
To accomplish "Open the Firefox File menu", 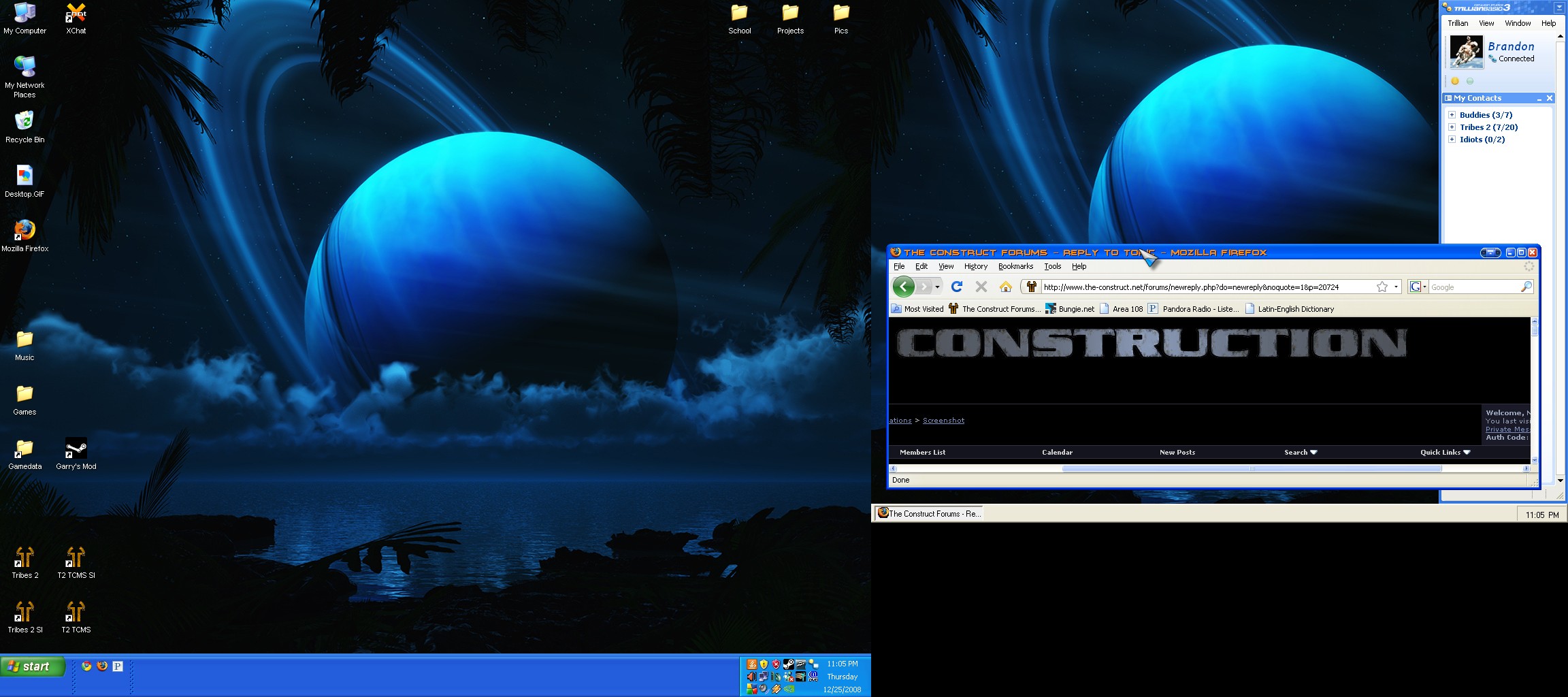I will click(899, 266).
